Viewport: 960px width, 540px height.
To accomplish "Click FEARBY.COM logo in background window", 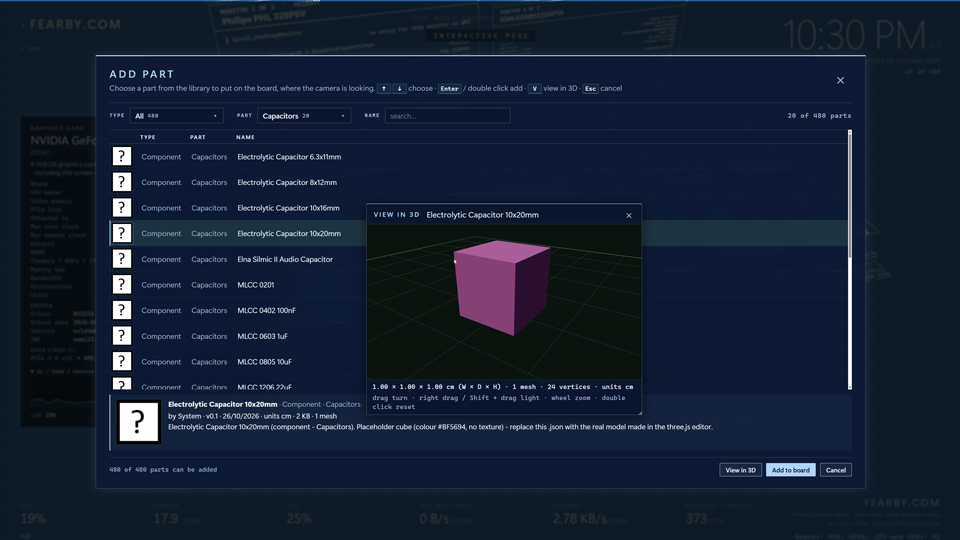I will (x=75, y=24).
